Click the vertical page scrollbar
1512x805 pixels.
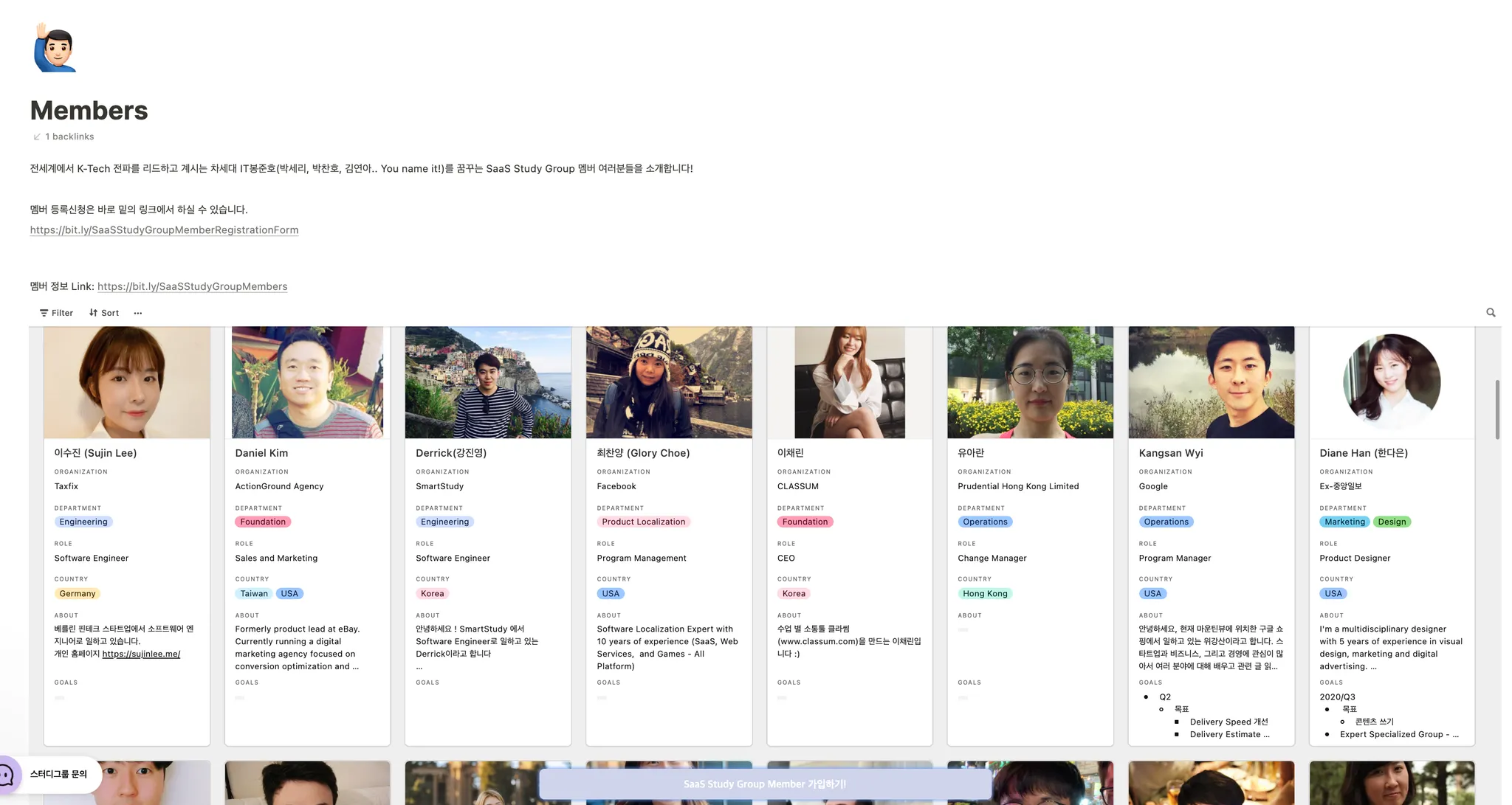coord(1497,410)
